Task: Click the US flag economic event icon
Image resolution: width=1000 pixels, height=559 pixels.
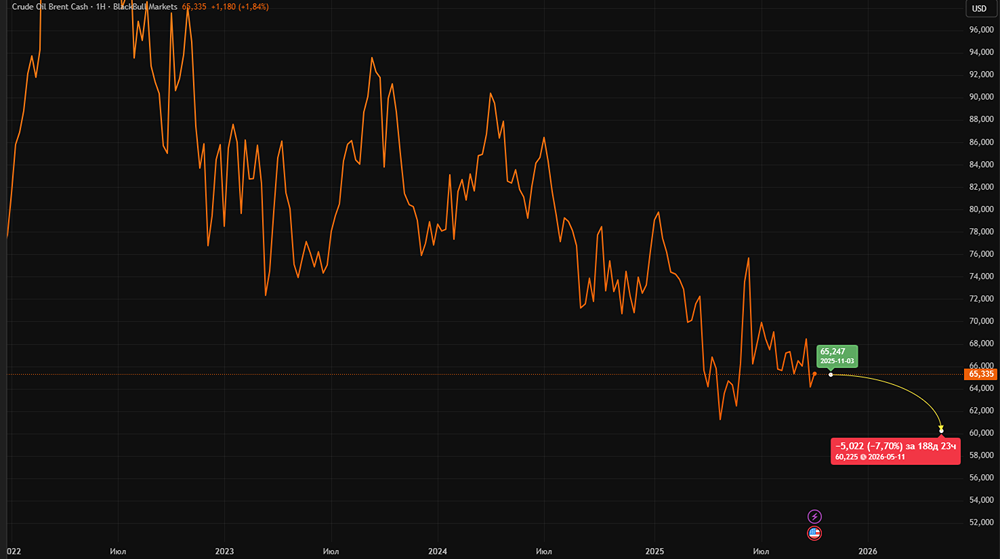Action: pyautogui.click(x=814, y=533)
